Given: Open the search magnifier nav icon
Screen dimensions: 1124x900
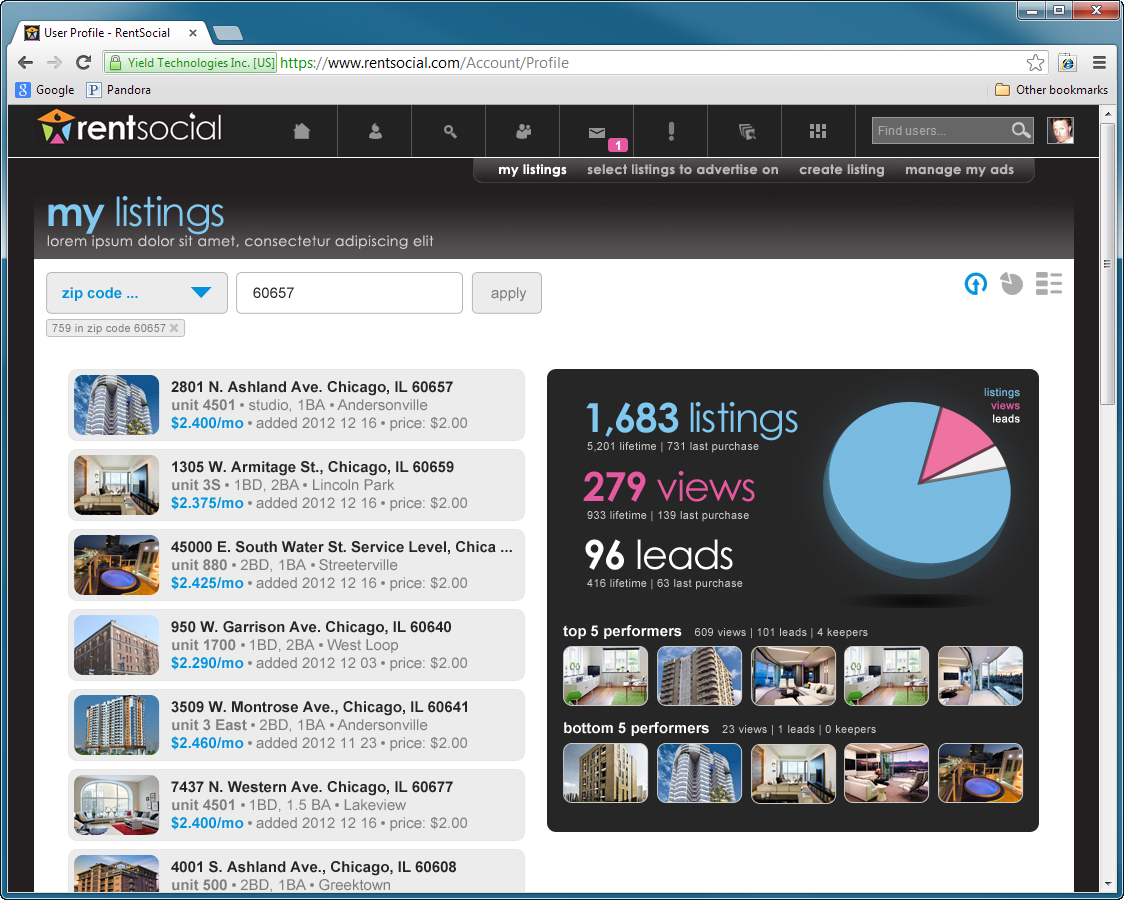Looking at the screenshot, I should (x=449, y=131).
